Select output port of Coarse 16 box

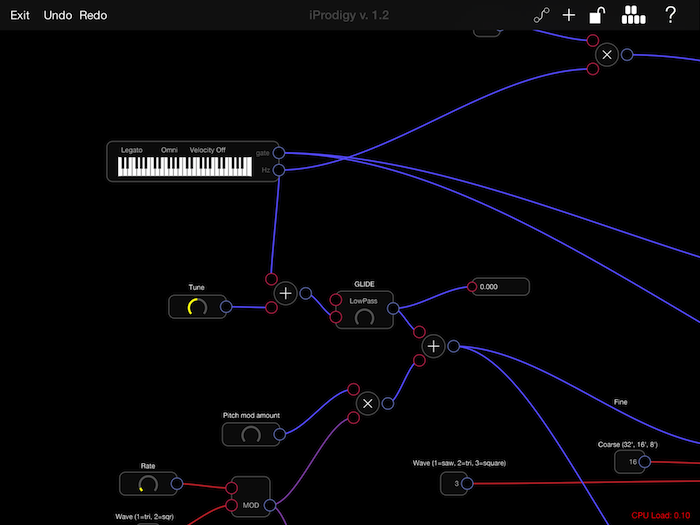pyautogui.click(x=645, y=462)
